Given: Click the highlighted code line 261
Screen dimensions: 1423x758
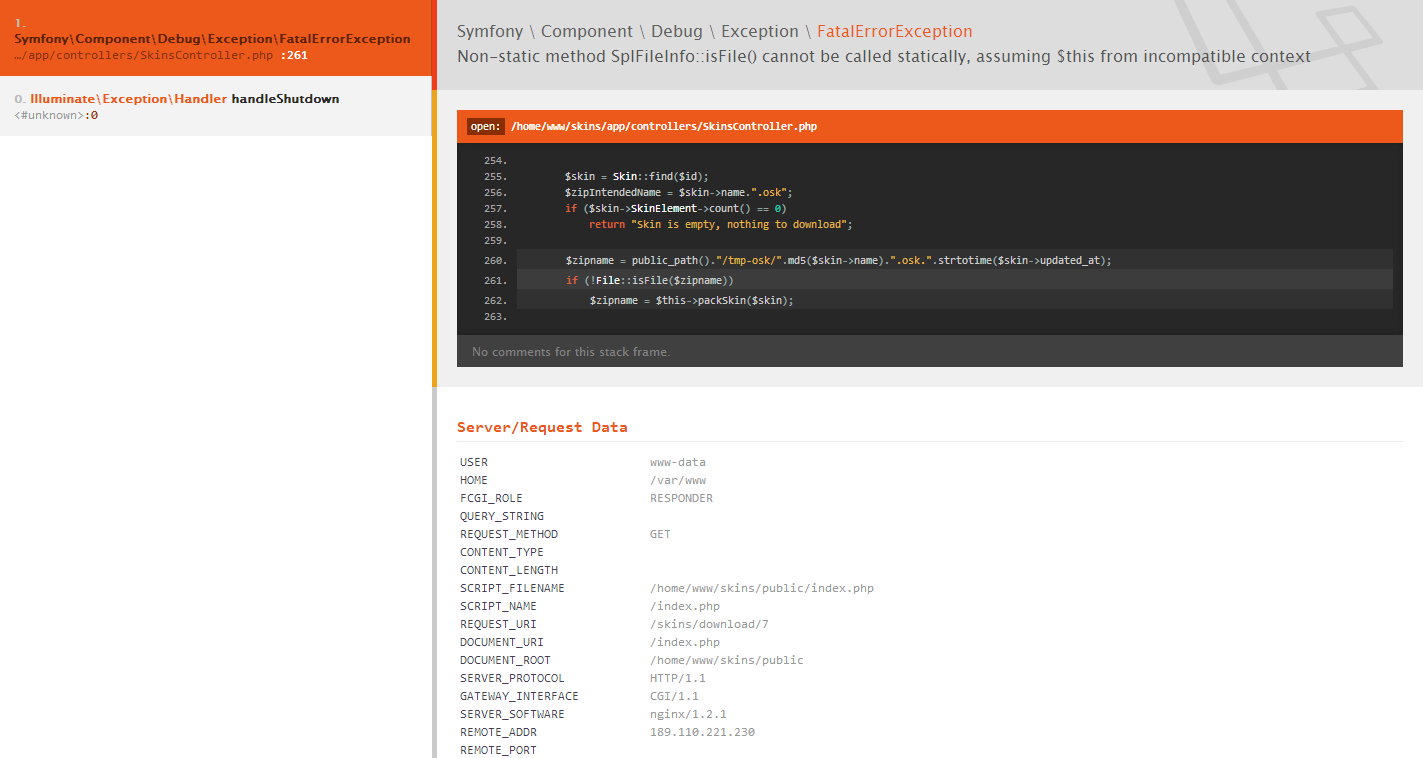Looking at the screenshot, I should (x=955, y=280).
